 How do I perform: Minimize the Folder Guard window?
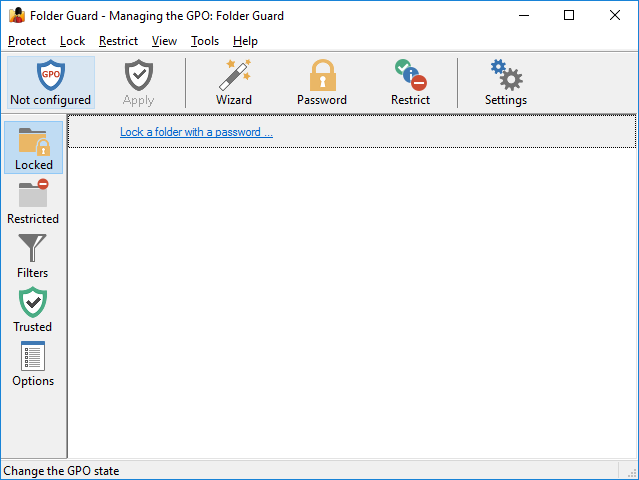tap(524, 15)
